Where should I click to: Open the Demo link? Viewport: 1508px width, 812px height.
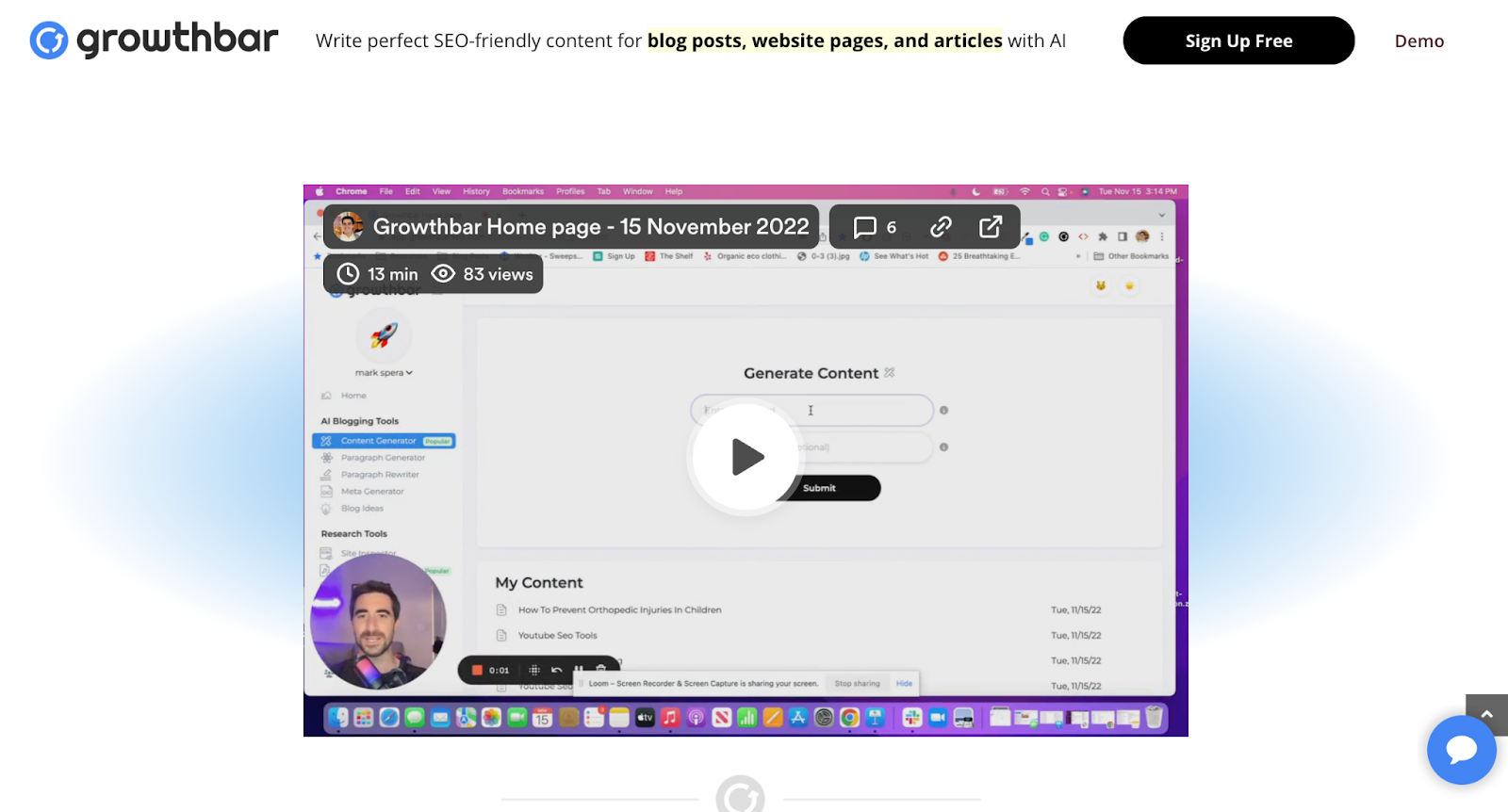click(x=1419, y=41)
